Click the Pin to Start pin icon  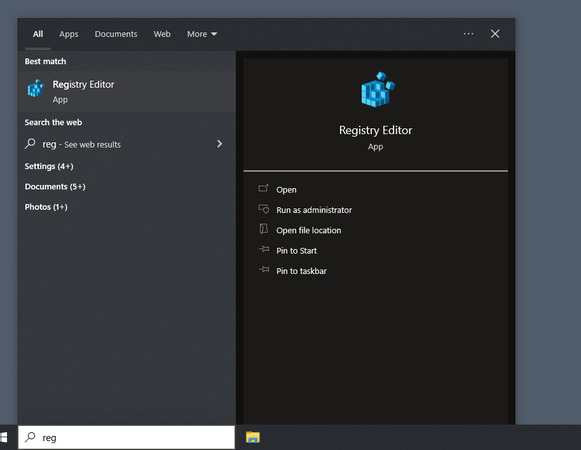click(264, 249)
